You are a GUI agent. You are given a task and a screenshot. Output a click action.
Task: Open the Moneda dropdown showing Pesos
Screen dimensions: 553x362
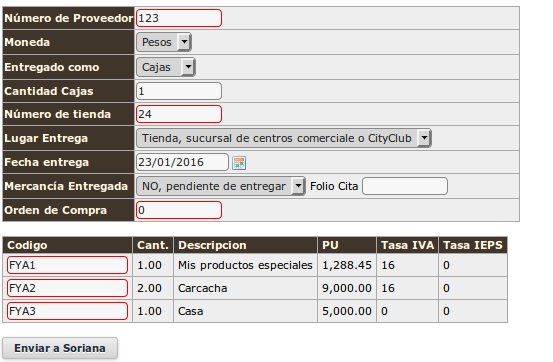164,42
